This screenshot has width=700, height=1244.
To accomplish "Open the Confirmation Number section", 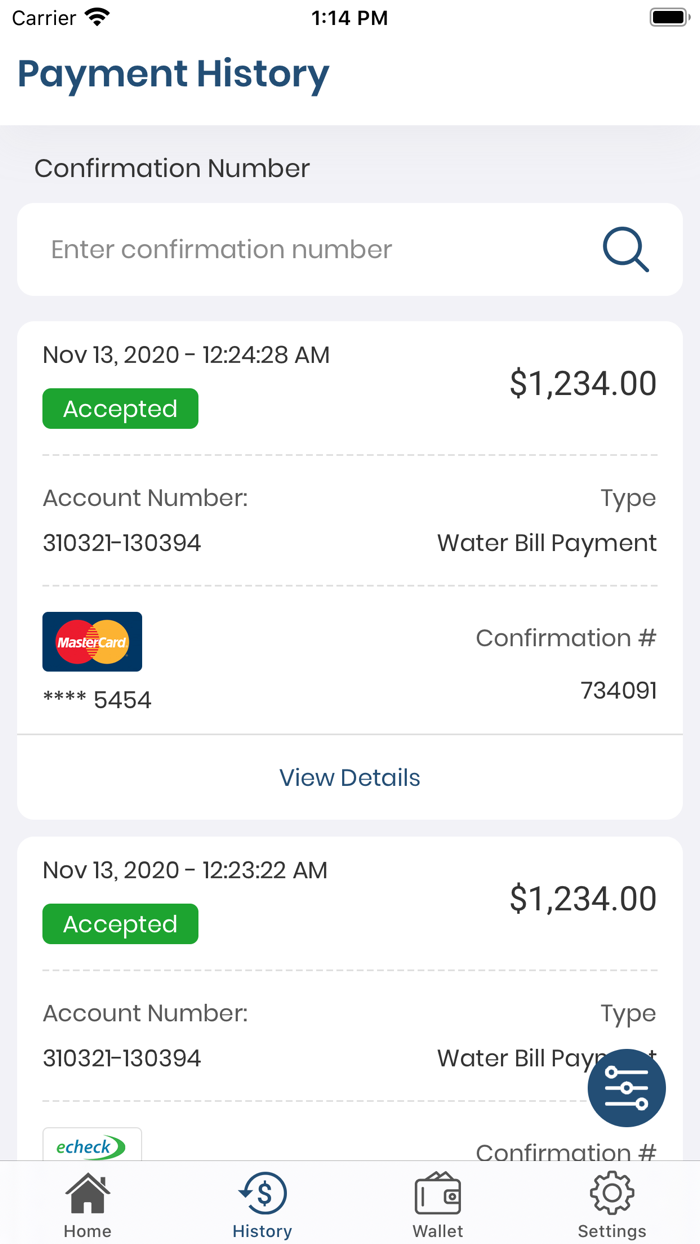I will 171,168.
